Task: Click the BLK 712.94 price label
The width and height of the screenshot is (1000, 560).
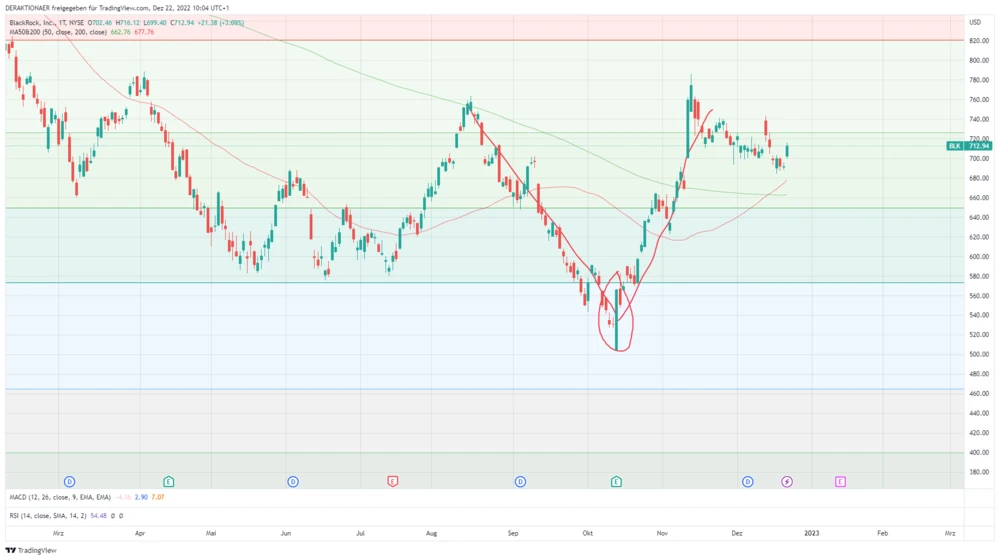Action: (x=964, y=146)
